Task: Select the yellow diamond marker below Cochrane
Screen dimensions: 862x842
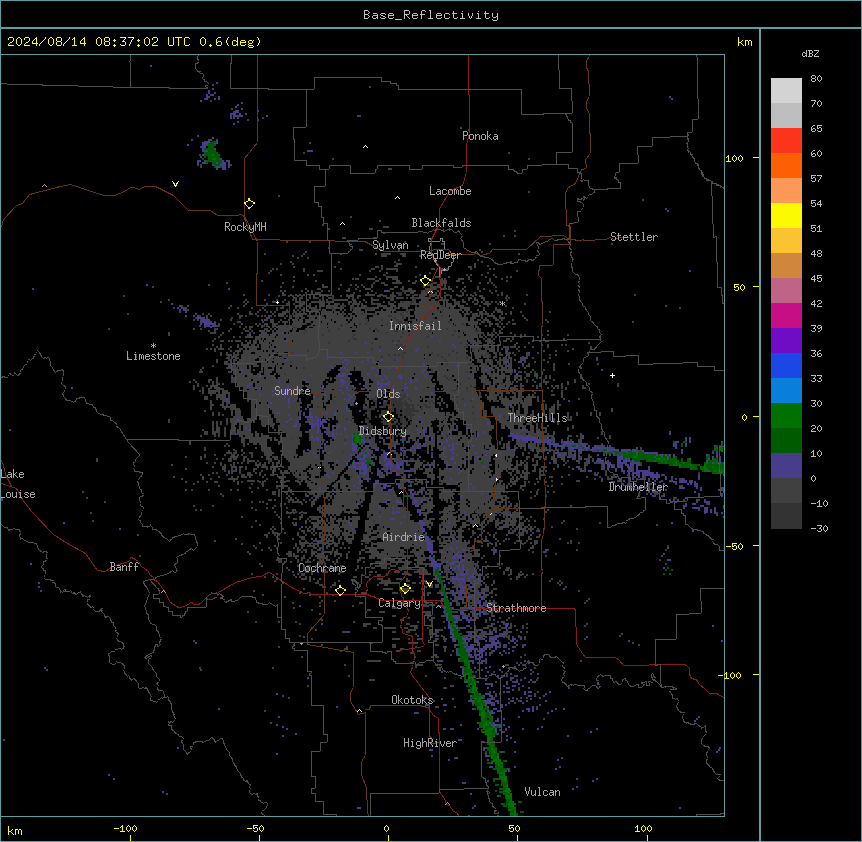Action: coord(340,590)
